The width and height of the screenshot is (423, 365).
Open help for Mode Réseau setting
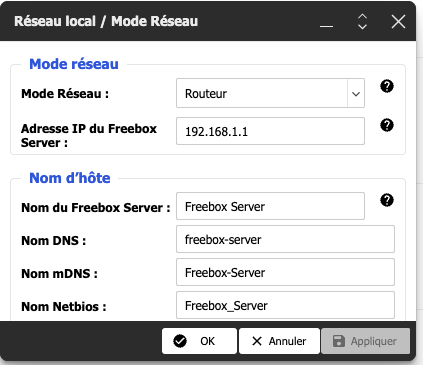[387, 86]
